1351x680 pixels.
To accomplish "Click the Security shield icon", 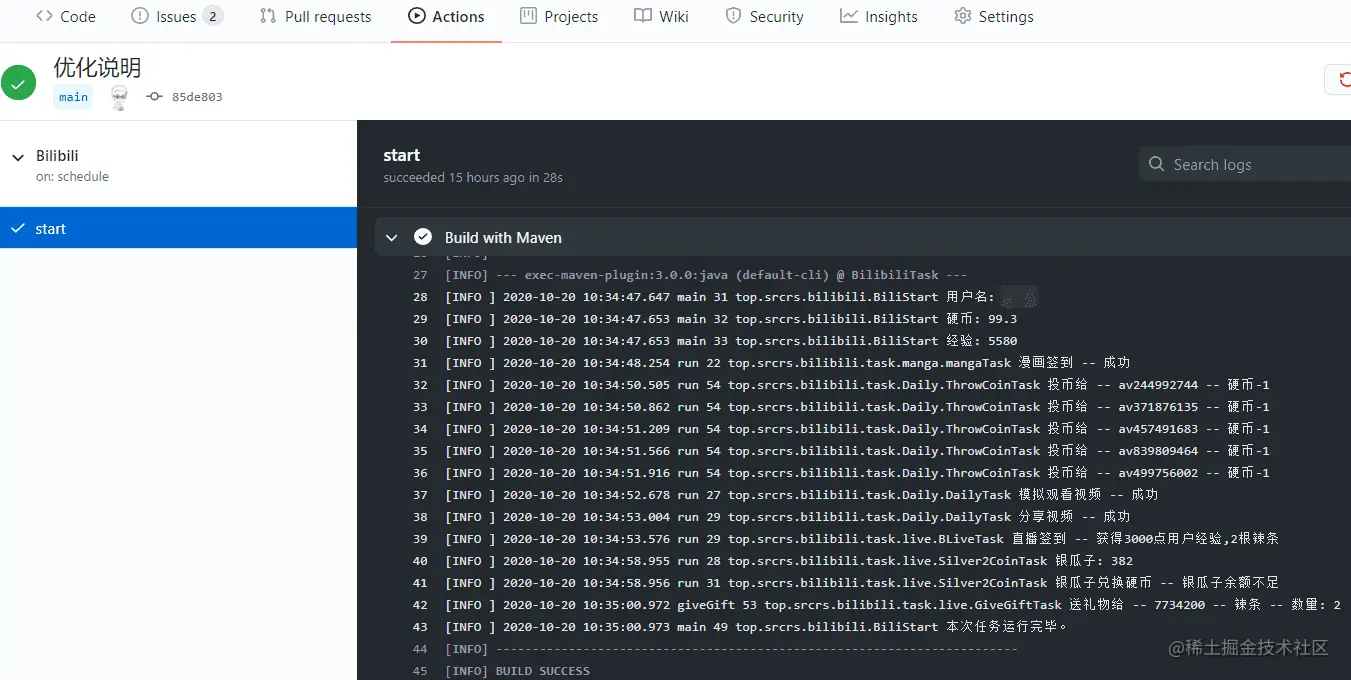I will 733,16.
